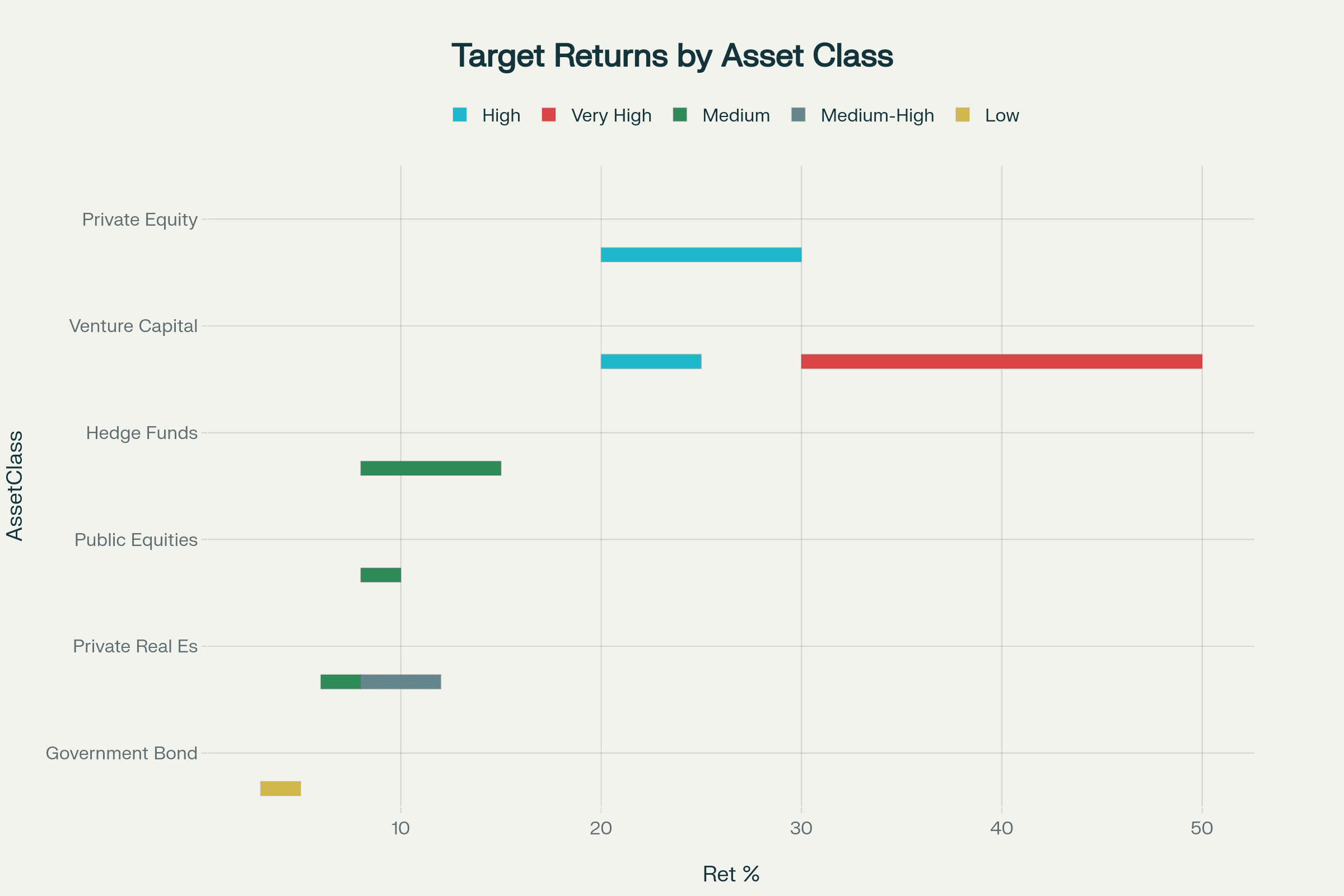Toggle the Very High legend label
Image resolution: width=1344 pixels, height=896 pixels.
click(611, 115)
